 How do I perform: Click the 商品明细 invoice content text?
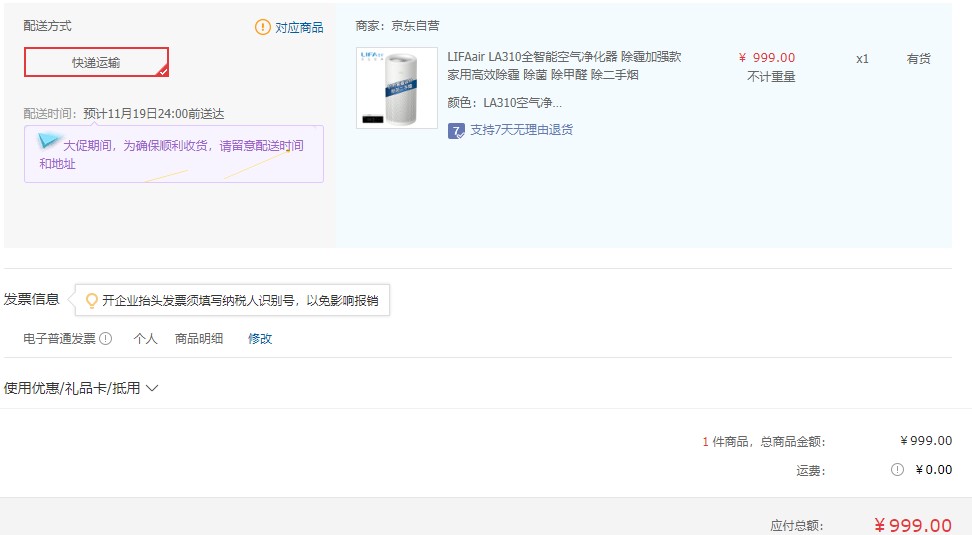click(x=199, y=338)
